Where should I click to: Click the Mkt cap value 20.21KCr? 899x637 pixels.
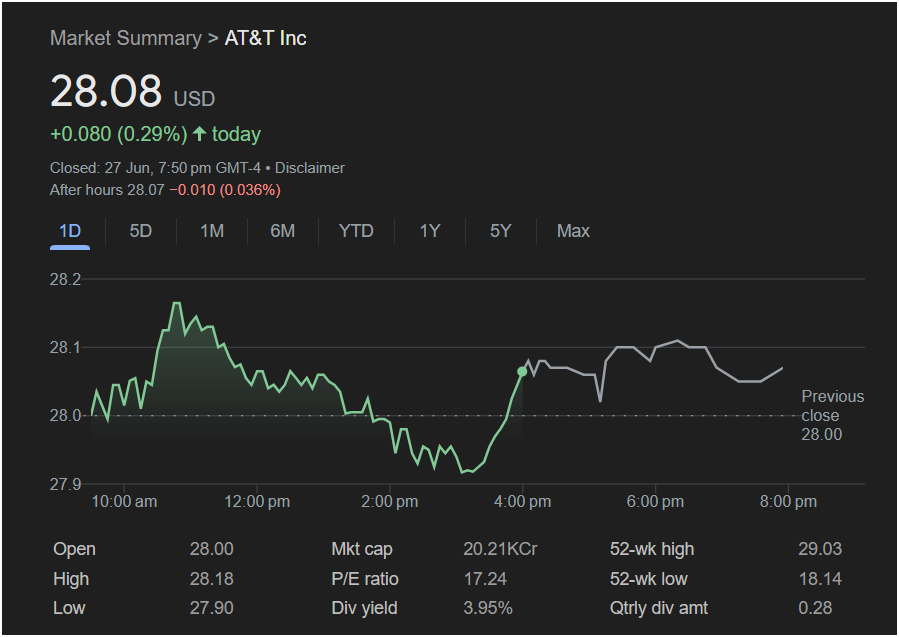pyautogui.click(x=500, y=549)
